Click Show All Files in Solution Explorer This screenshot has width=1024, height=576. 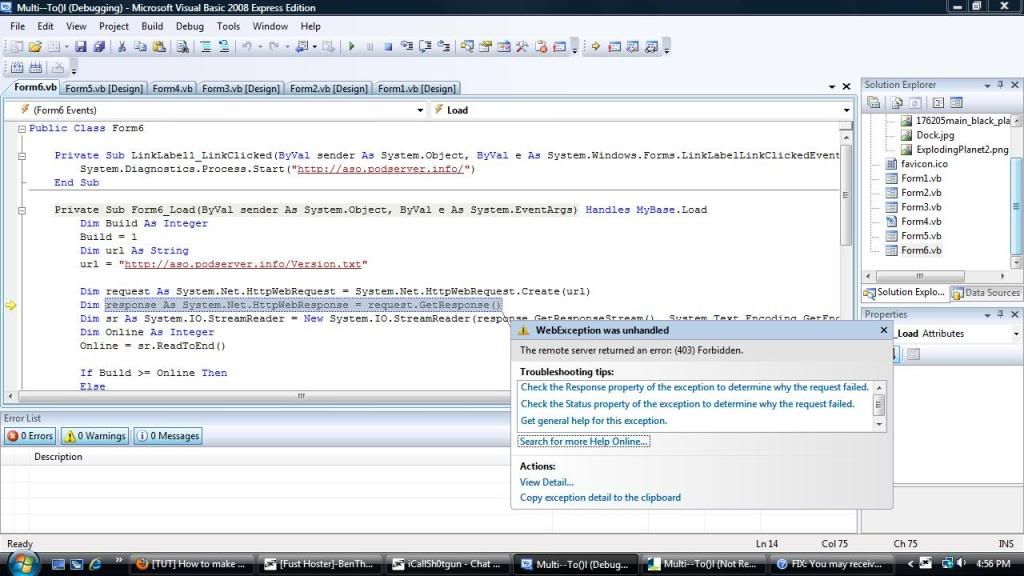click(897, 103)
